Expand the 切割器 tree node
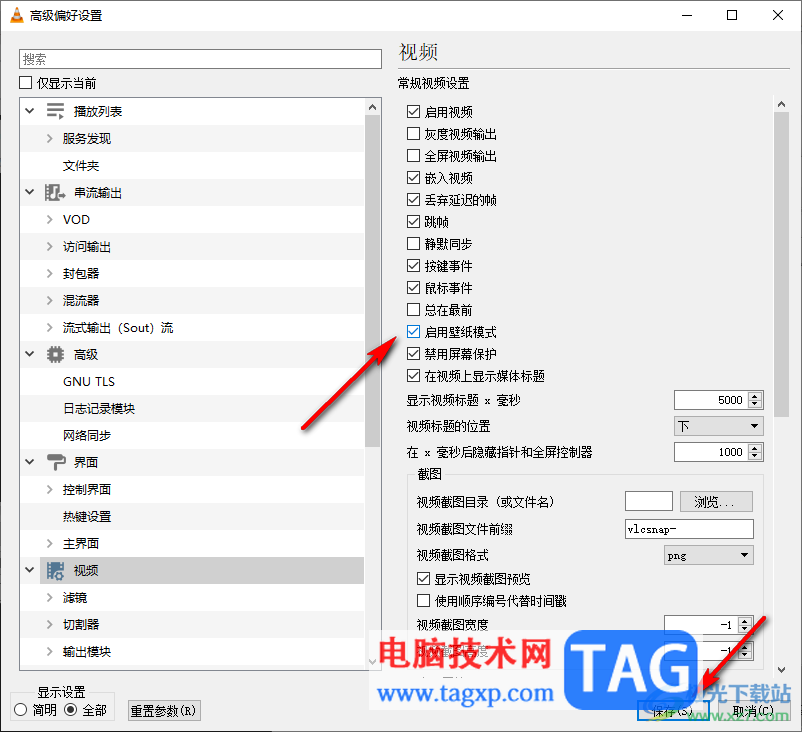The height and width of the screenshot is (732, 802). click(50, 625)
